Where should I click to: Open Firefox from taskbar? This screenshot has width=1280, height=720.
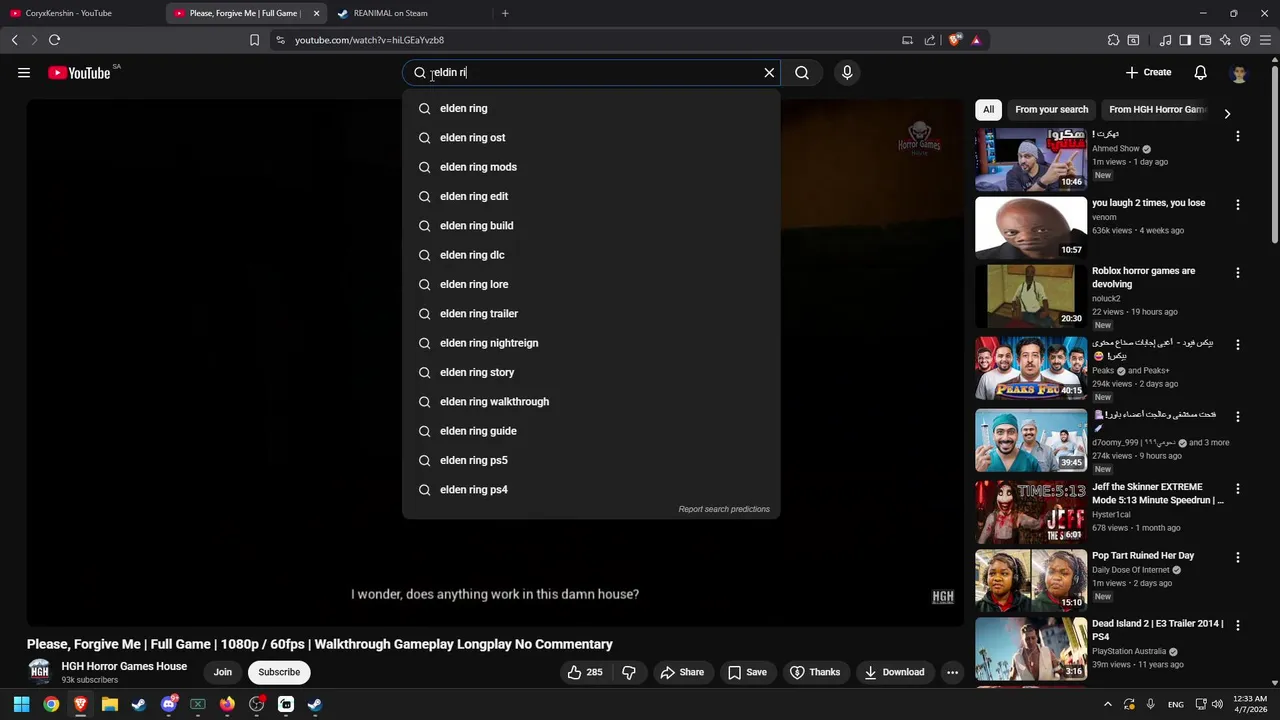coord(227,704)
